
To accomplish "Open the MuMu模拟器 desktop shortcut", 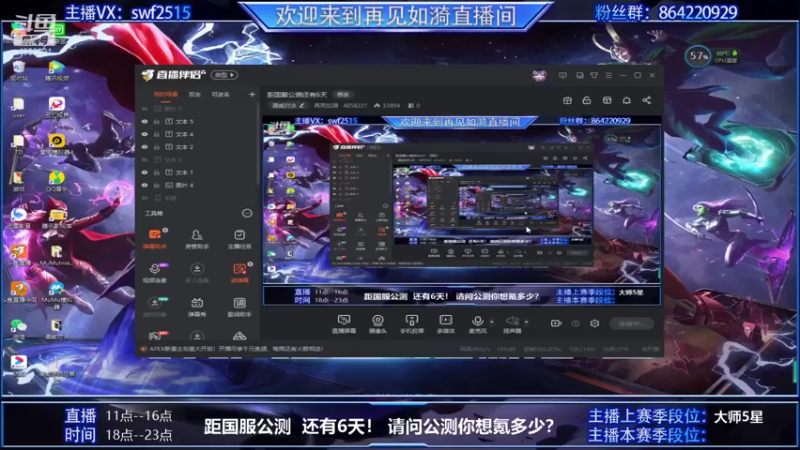I will point(57,295).
